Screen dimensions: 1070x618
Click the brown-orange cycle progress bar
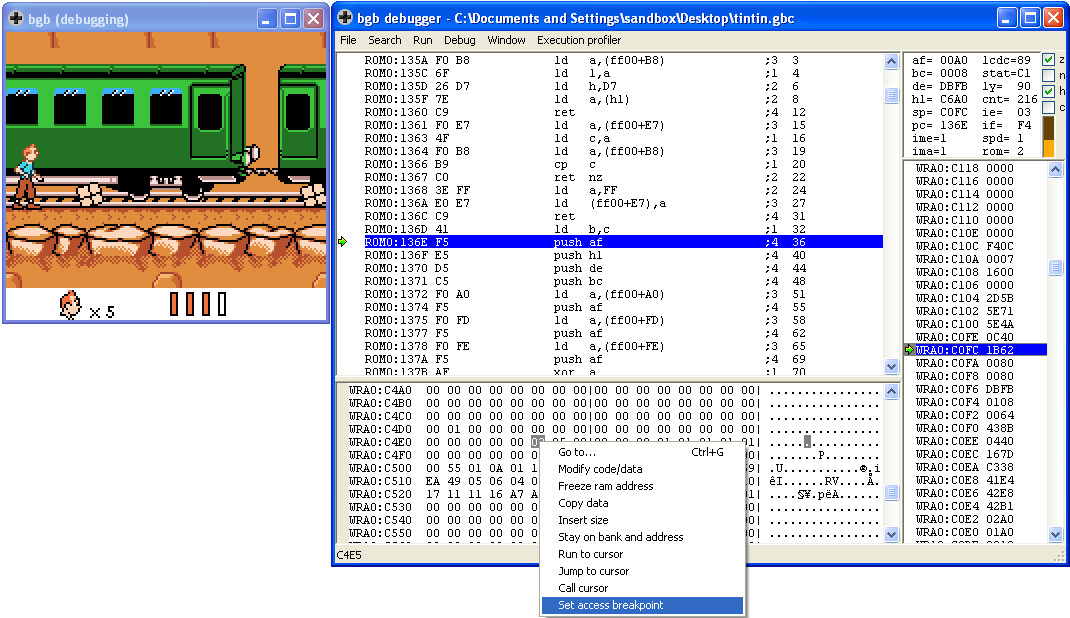[x=1048, y=136]
